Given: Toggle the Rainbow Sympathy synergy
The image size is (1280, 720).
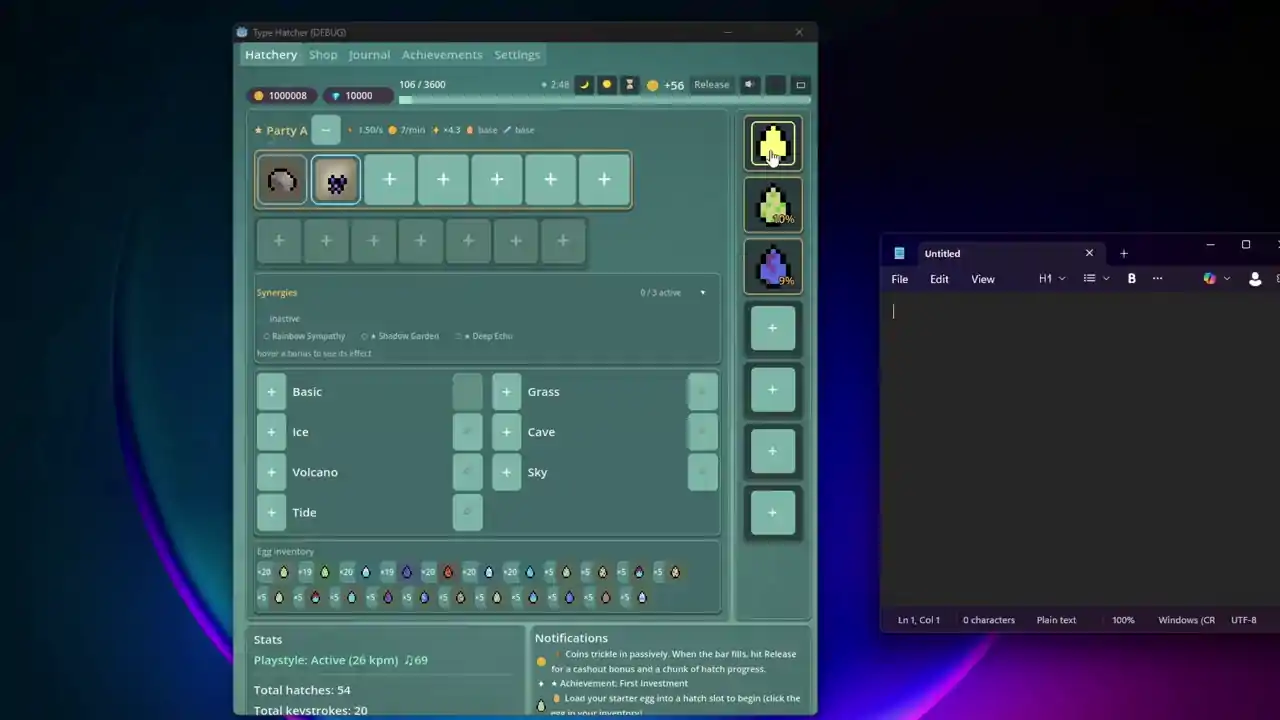Looking at the screenshot, I should click(x=304, y=336).
